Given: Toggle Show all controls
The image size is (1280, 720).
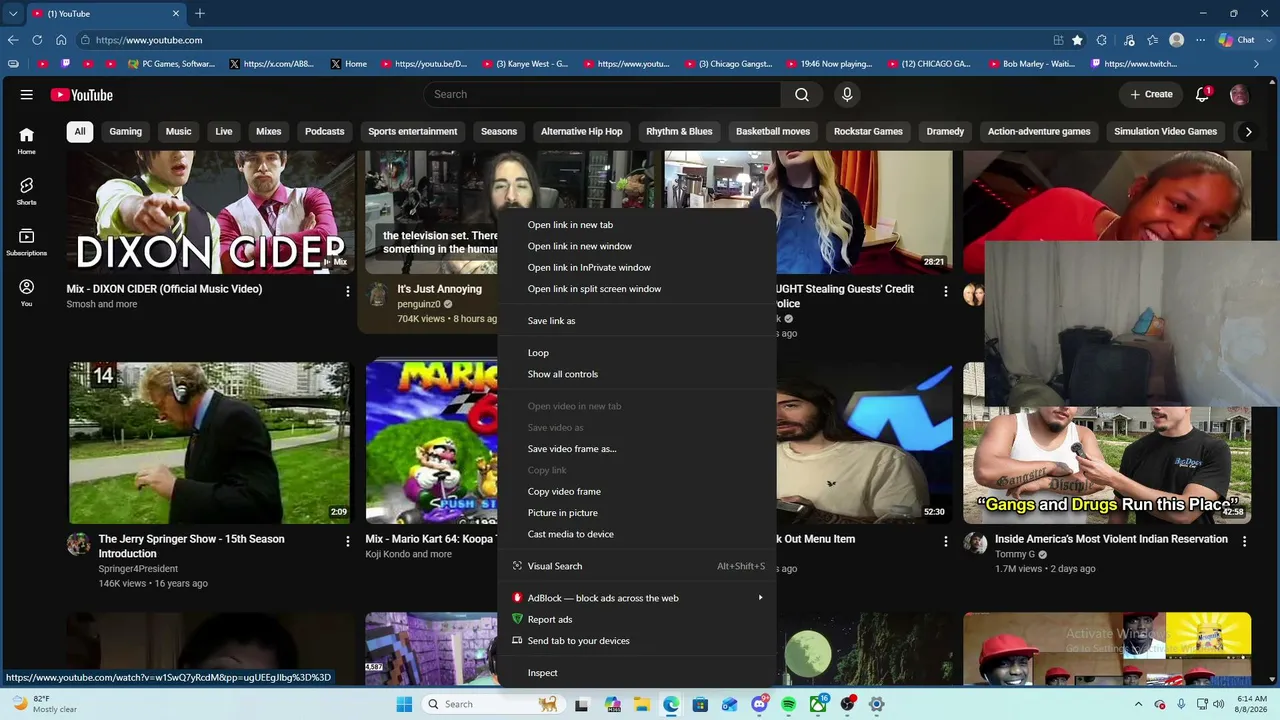Looking at the screenshot, I should (x=637, y=374).
